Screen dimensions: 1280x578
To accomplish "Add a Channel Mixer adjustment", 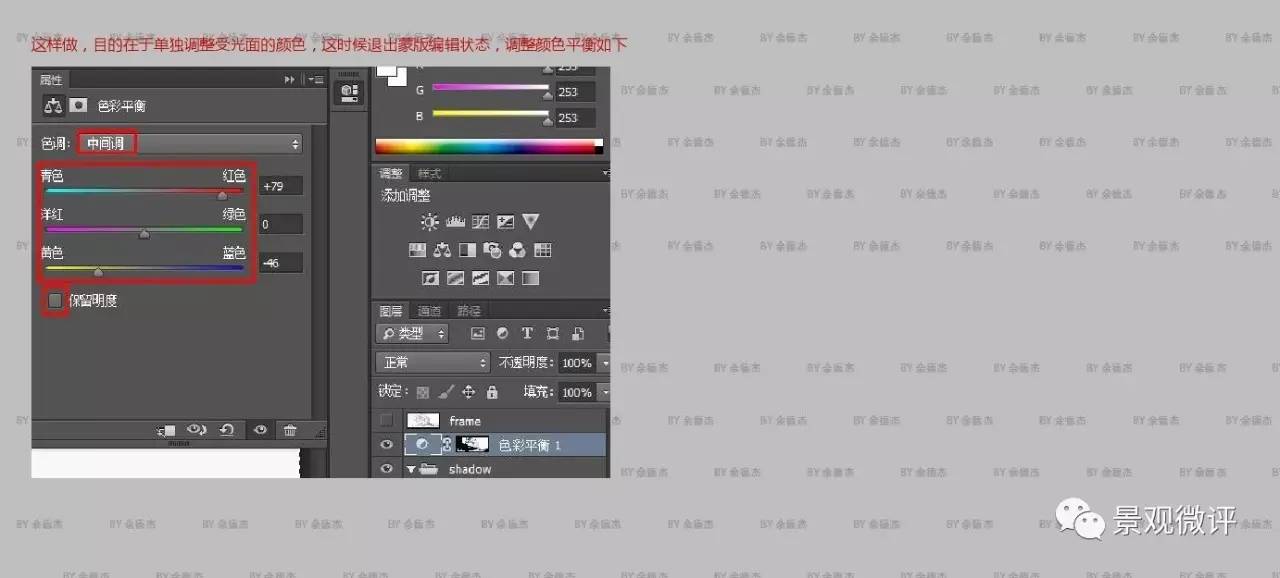I will [x=517, y=250].
